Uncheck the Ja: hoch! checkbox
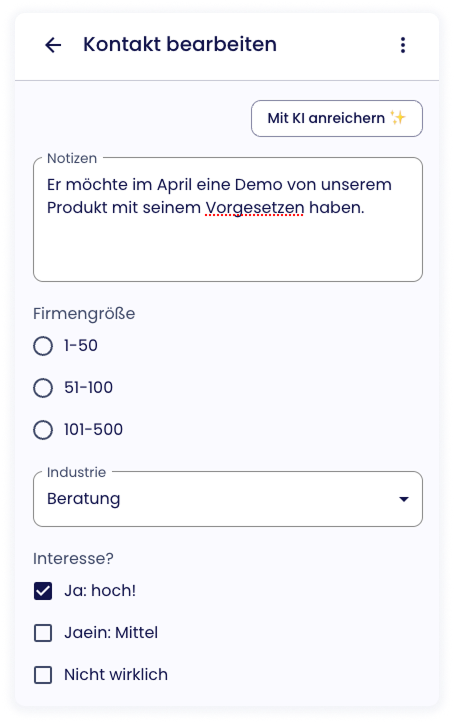Viewport: 454px width, 723px height. point(43,591)
